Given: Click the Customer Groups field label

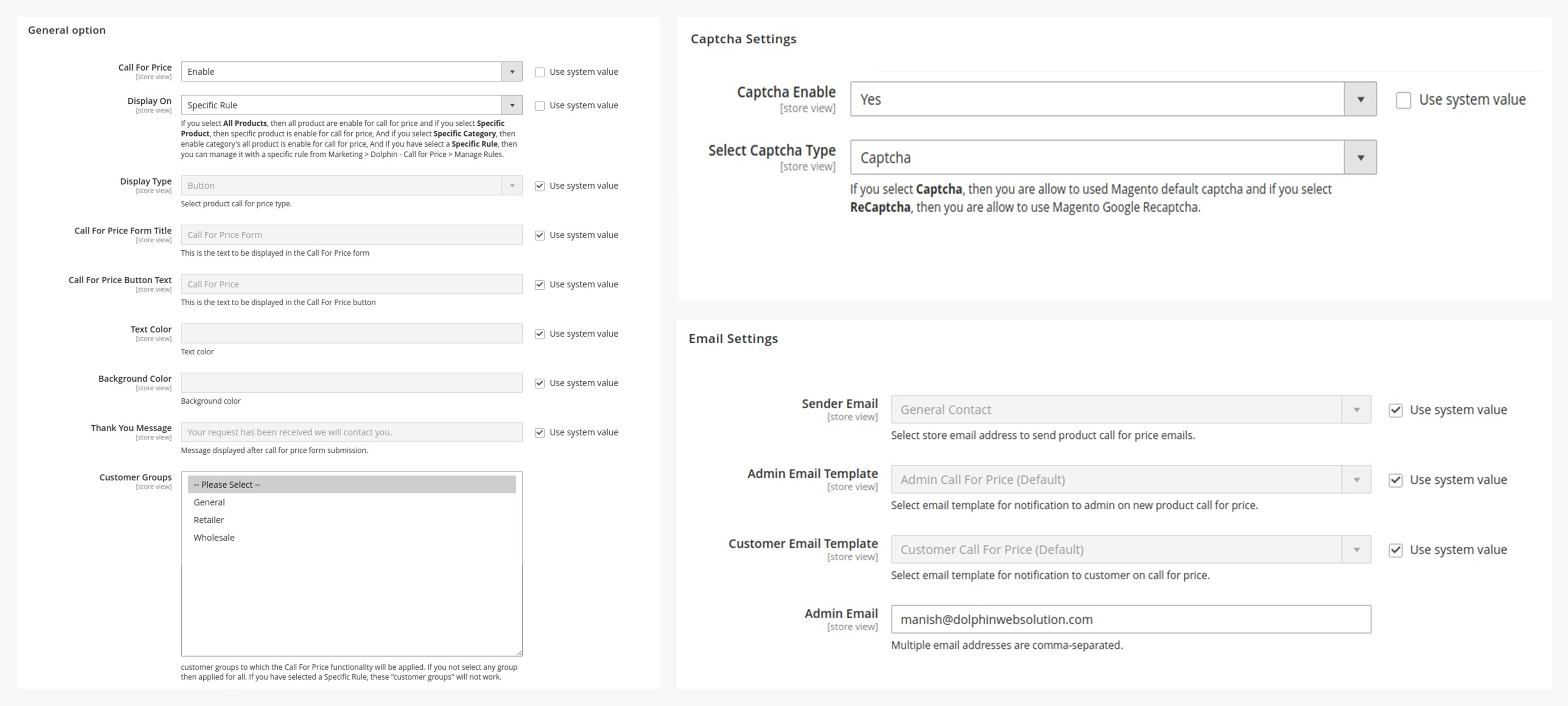Looking at the screenshot, I should (x=135, y=477).
